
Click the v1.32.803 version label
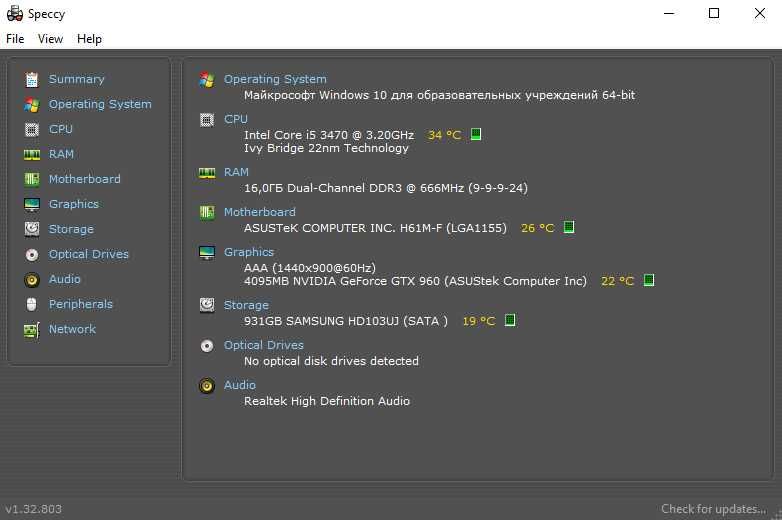[34, 509]
